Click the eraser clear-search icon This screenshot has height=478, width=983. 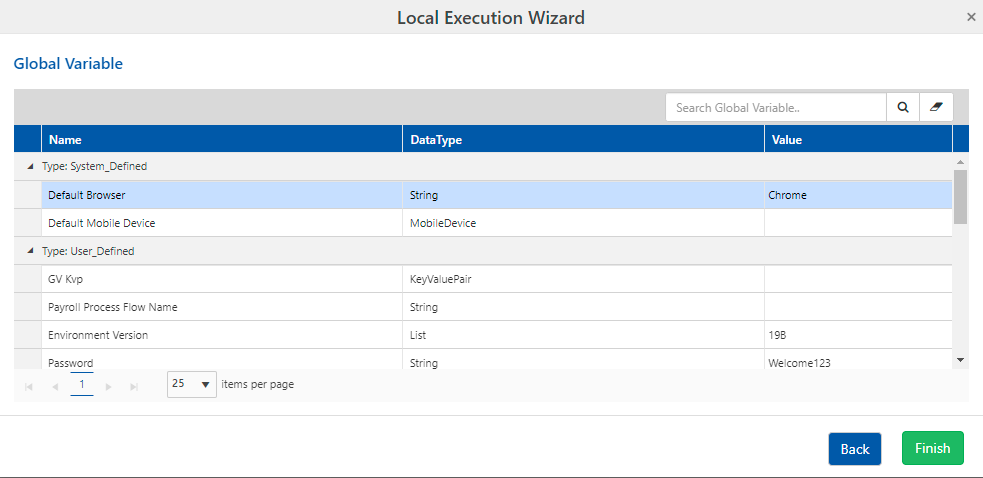[936, 107]
